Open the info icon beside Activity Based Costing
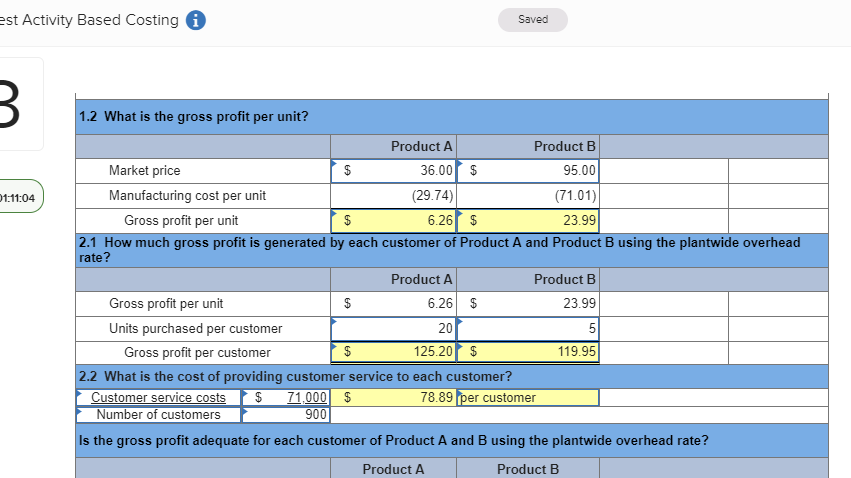This screenshot has width=851, height=478. pos(195,20)
